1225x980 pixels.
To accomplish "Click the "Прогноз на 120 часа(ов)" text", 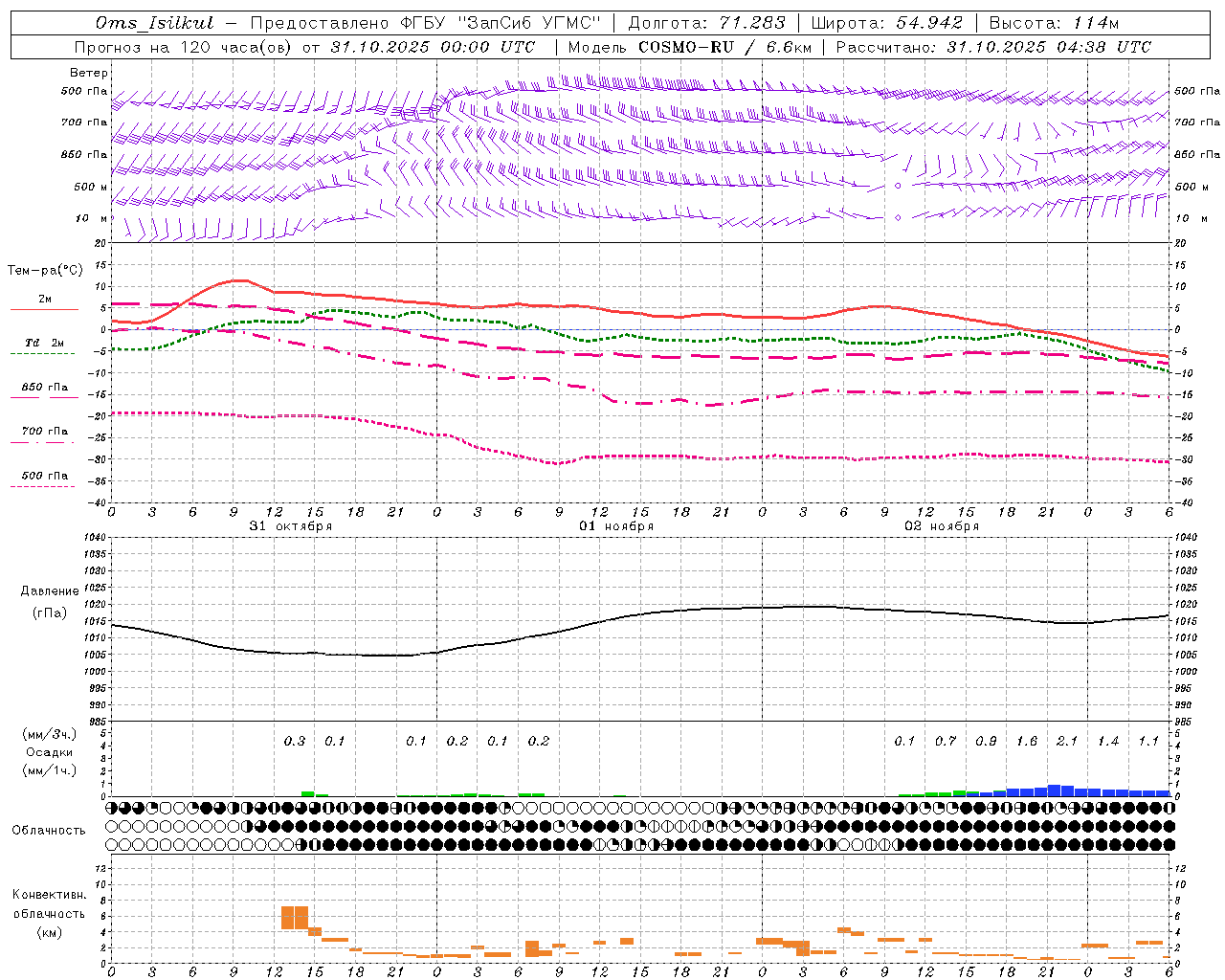I will [x=184, y=47].
